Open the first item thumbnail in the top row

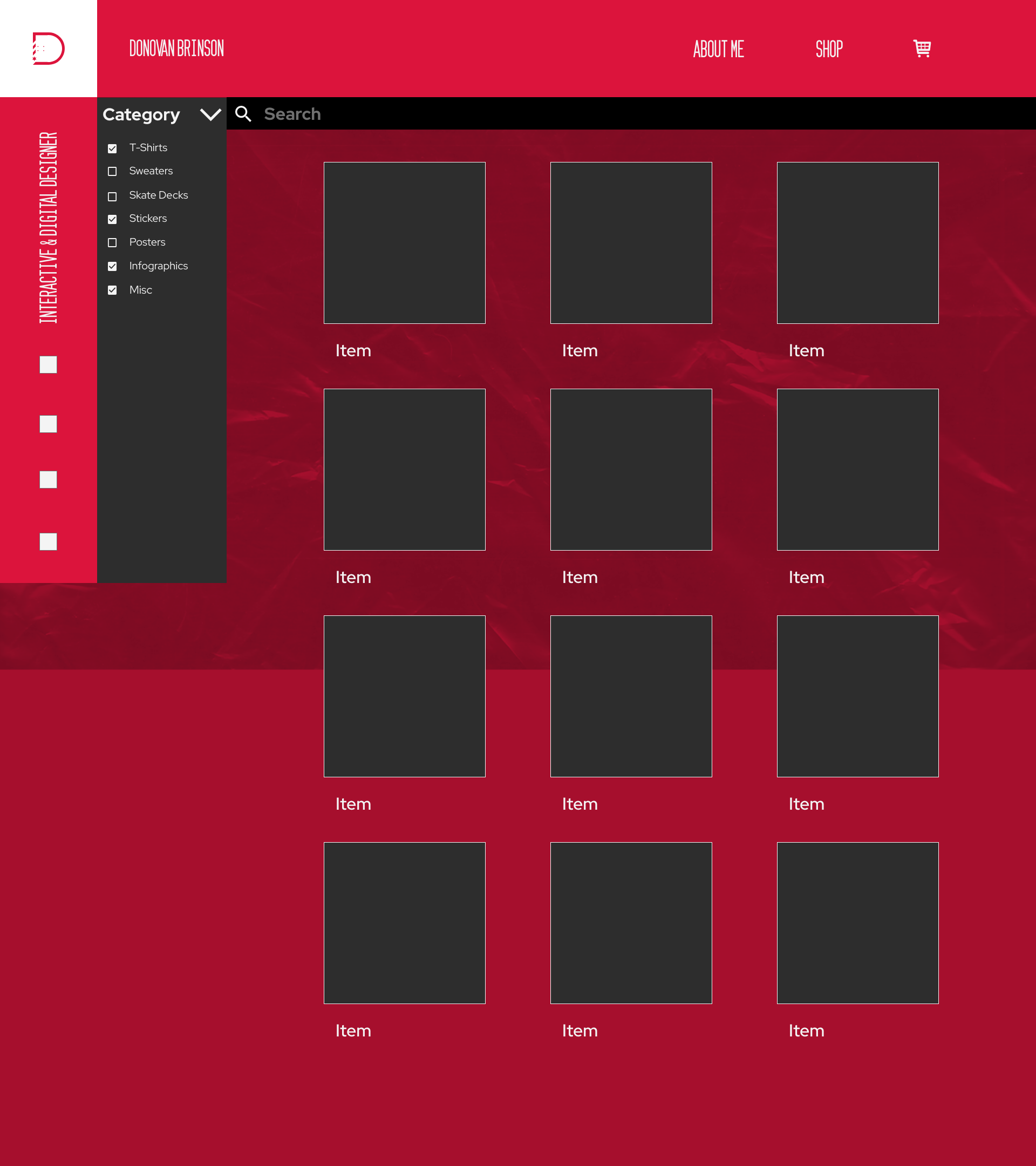pos(405,243)
